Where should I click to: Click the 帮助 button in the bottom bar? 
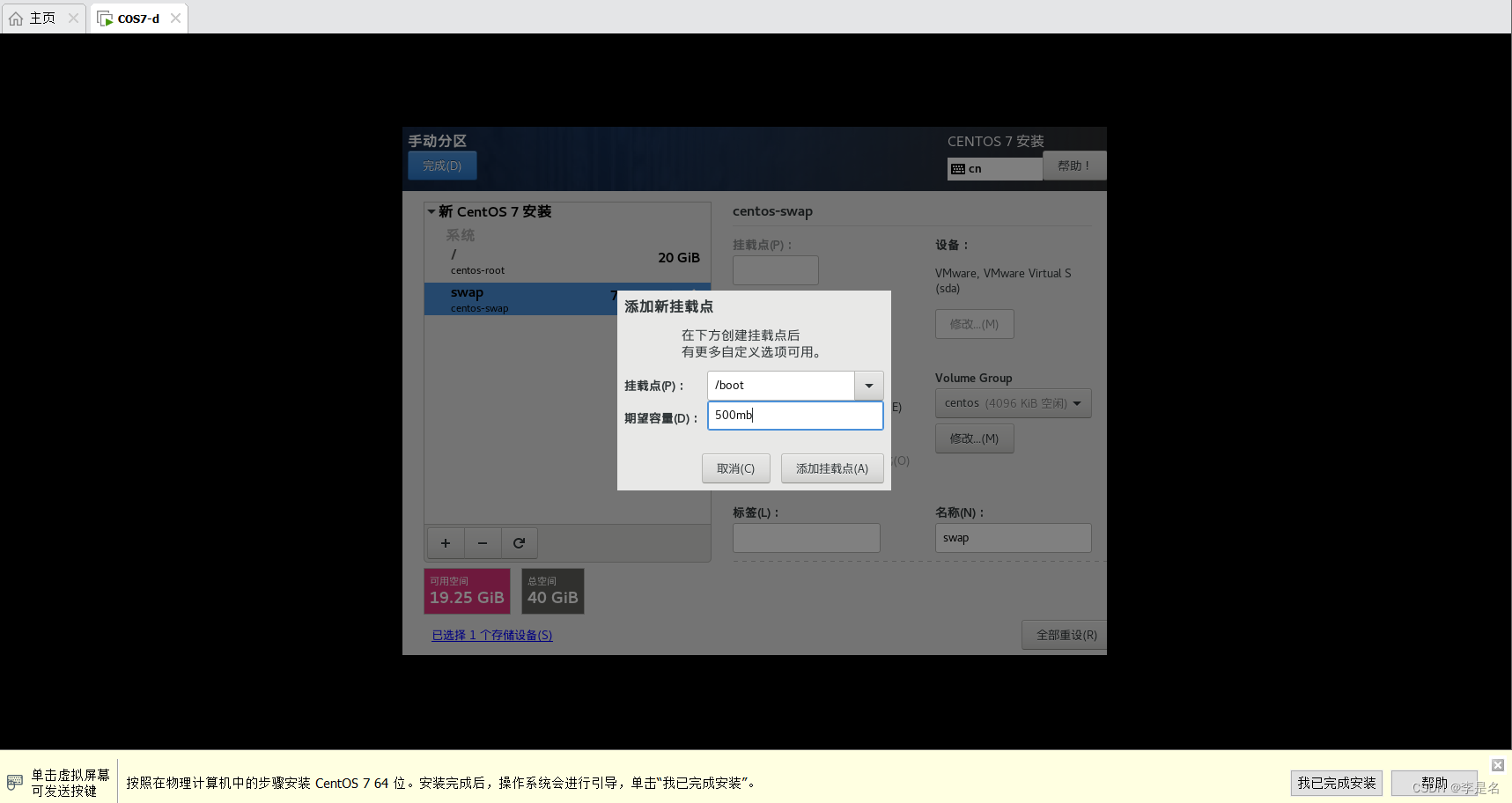point(1435,783)
